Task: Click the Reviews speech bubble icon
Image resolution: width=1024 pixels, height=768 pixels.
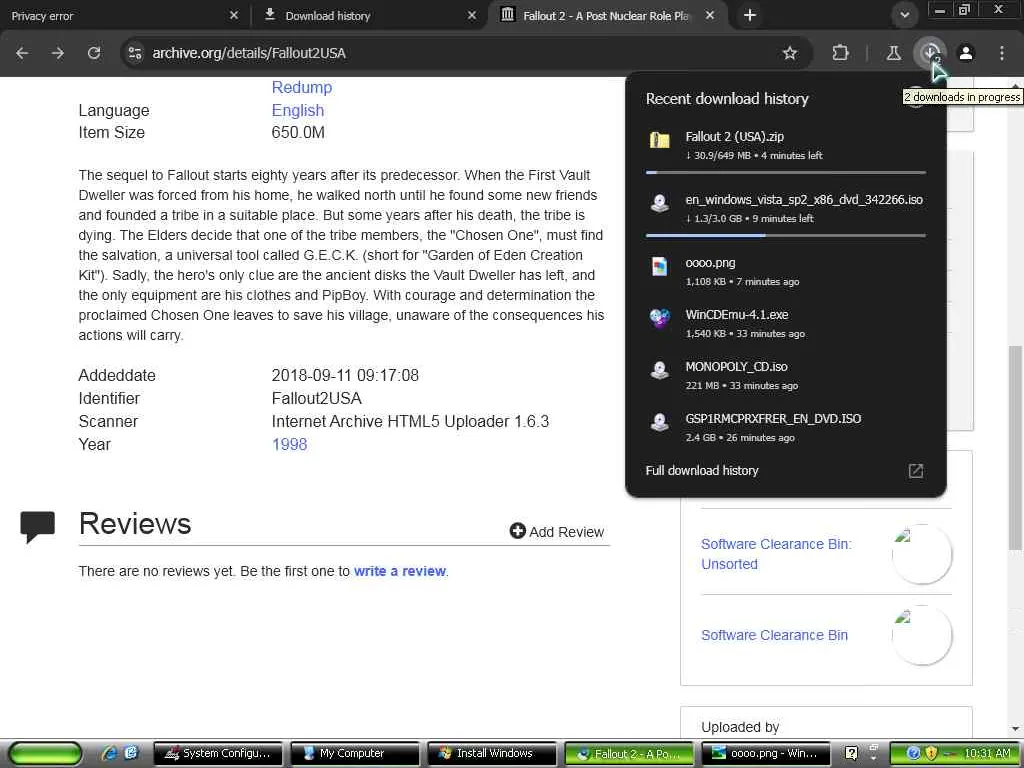Action: click(38, 526)
